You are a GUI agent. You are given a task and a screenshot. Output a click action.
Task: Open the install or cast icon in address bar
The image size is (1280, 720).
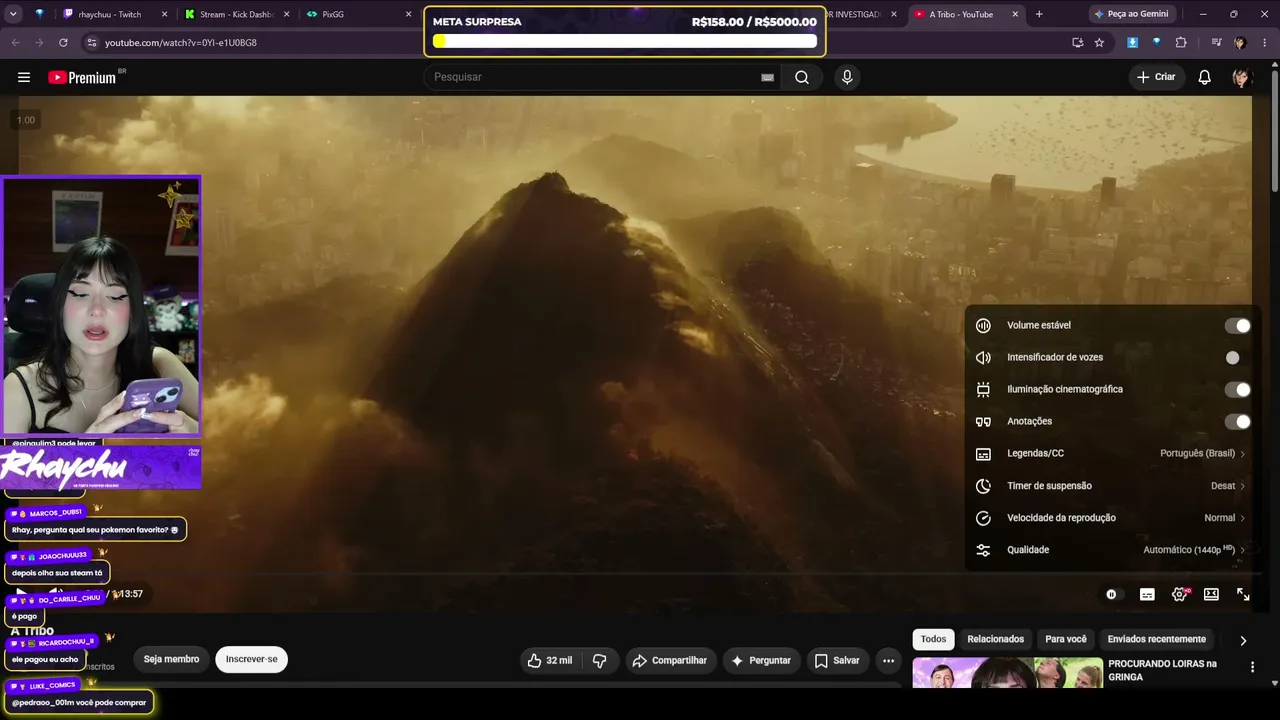coord(1077,43)
